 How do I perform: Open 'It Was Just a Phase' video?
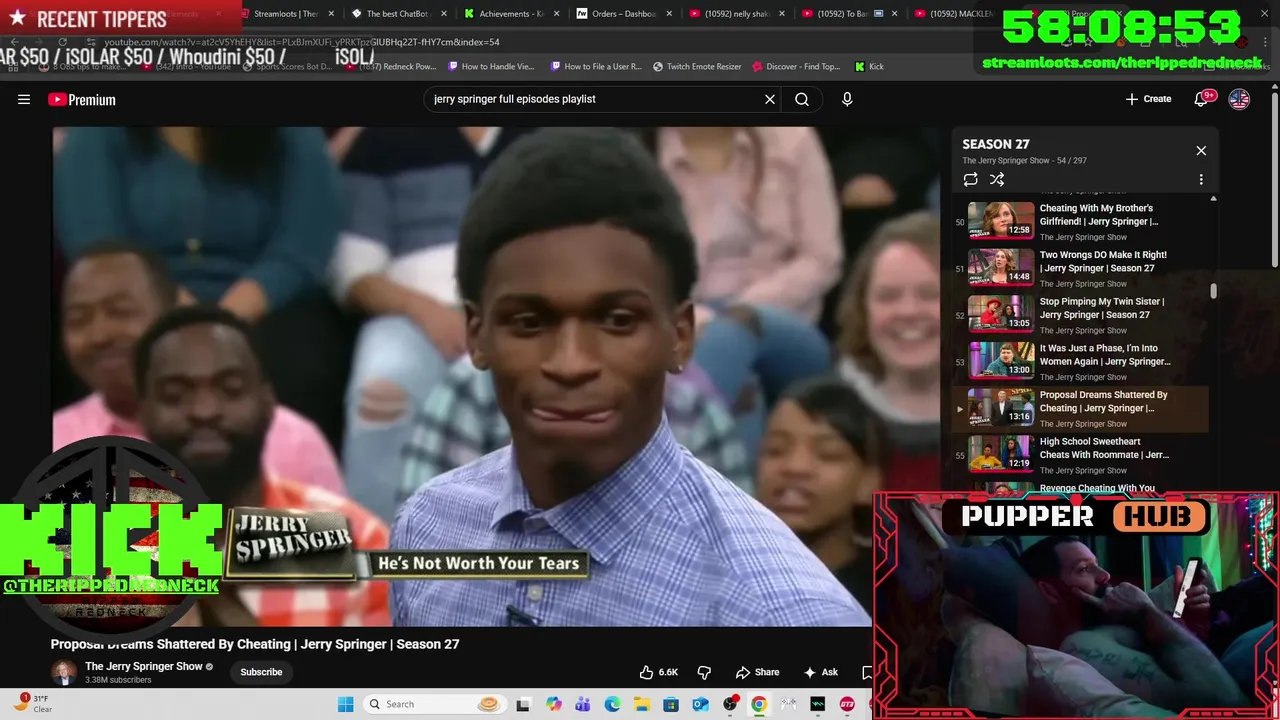[x=1079, y=361]
